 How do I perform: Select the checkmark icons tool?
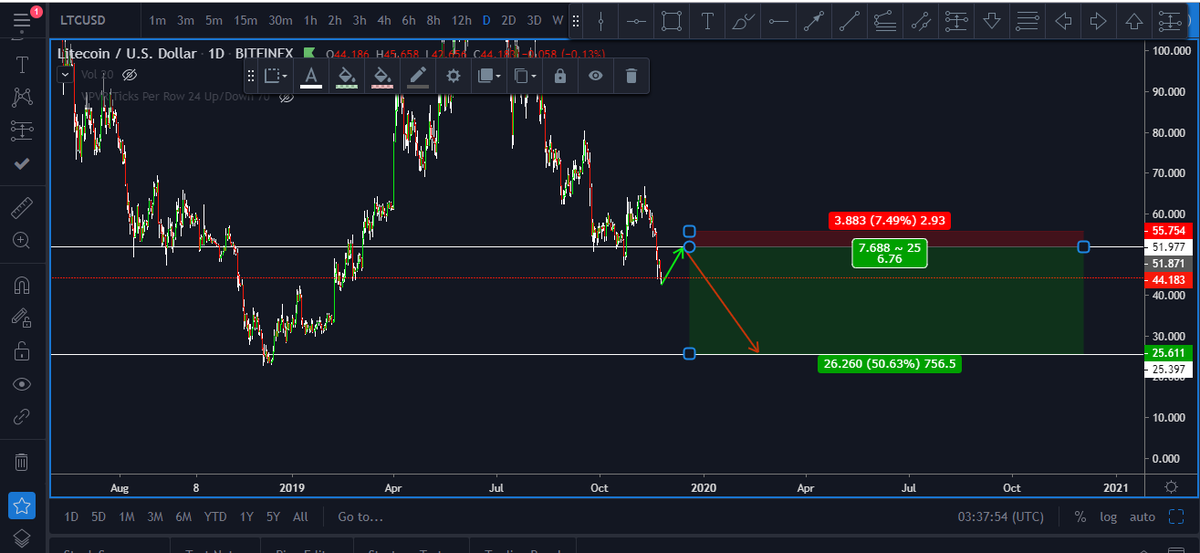pyautogui.click(x=22, y=163)
